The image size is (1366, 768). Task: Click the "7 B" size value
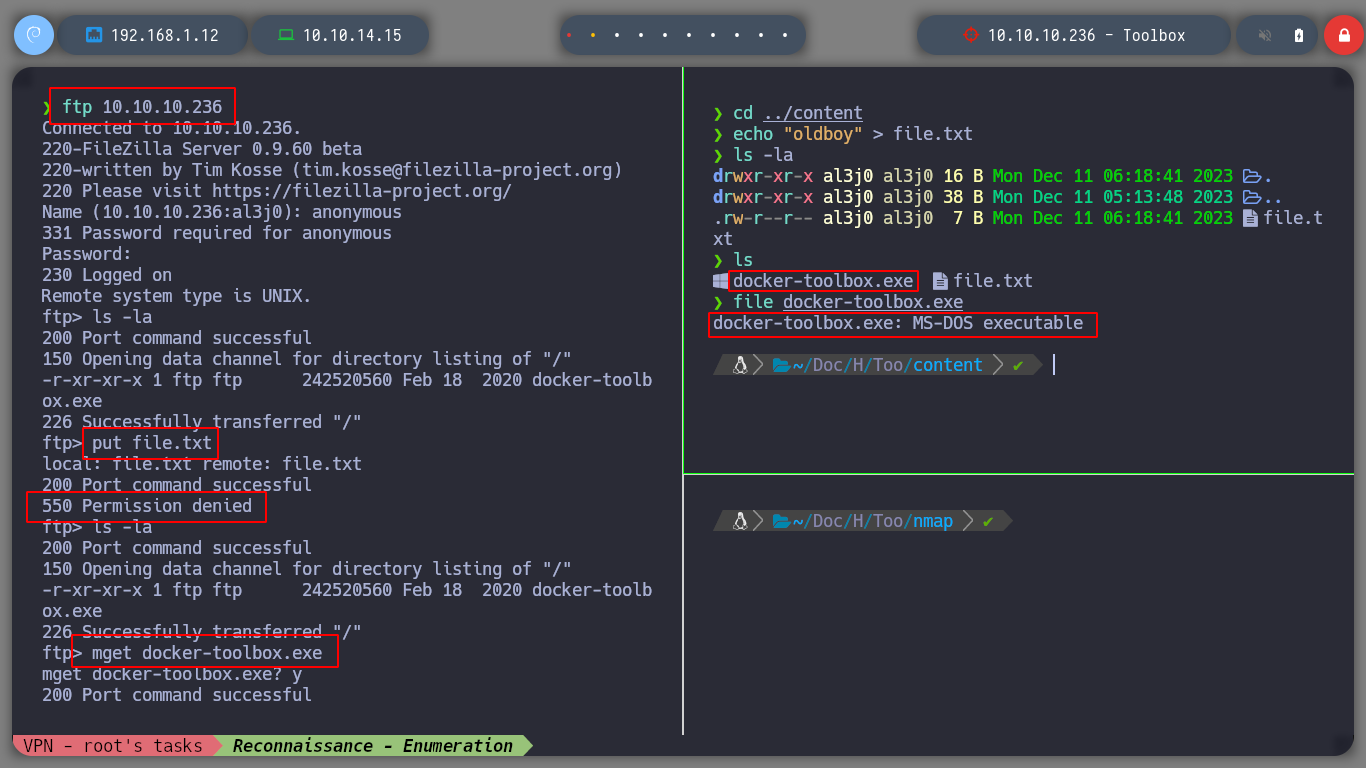tap(968, 218)
